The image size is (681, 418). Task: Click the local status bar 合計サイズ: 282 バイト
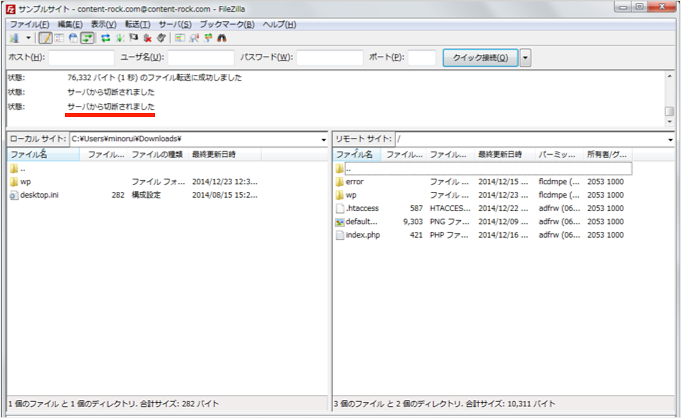(x=179, y=404)
